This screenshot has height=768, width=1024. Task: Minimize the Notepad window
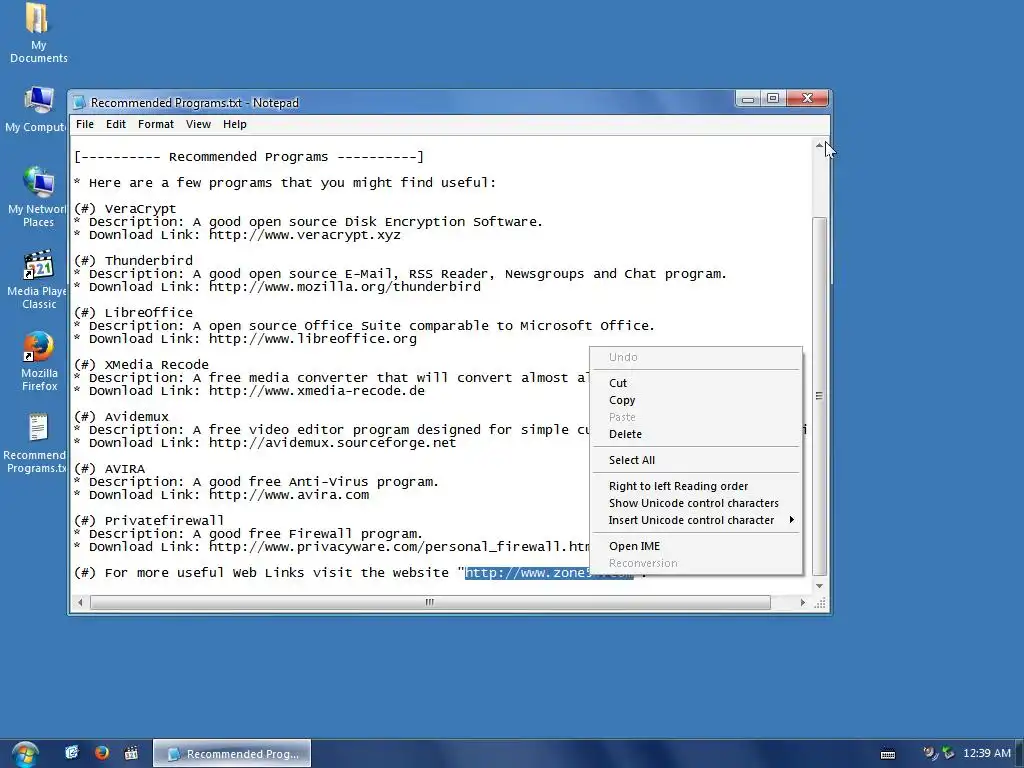coord(748,99)
